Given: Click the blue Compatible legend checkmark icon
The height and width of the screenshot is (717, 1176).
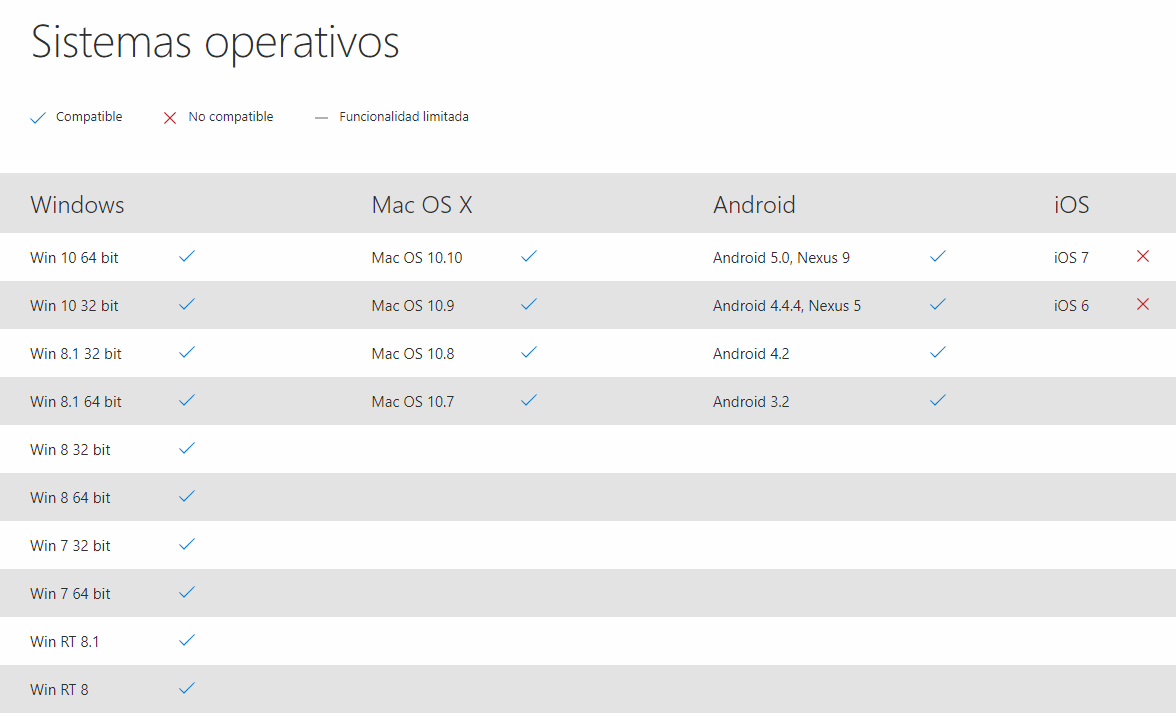Looking at the screenshot, I should click(x=38, y=118).
